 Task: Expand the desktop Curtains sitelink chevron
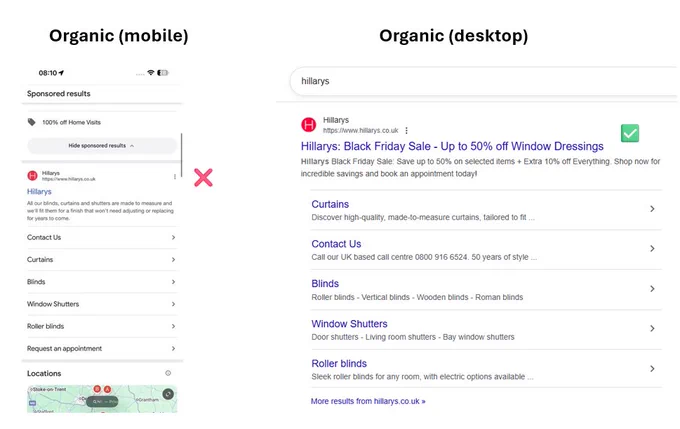[x=652, y=209]
